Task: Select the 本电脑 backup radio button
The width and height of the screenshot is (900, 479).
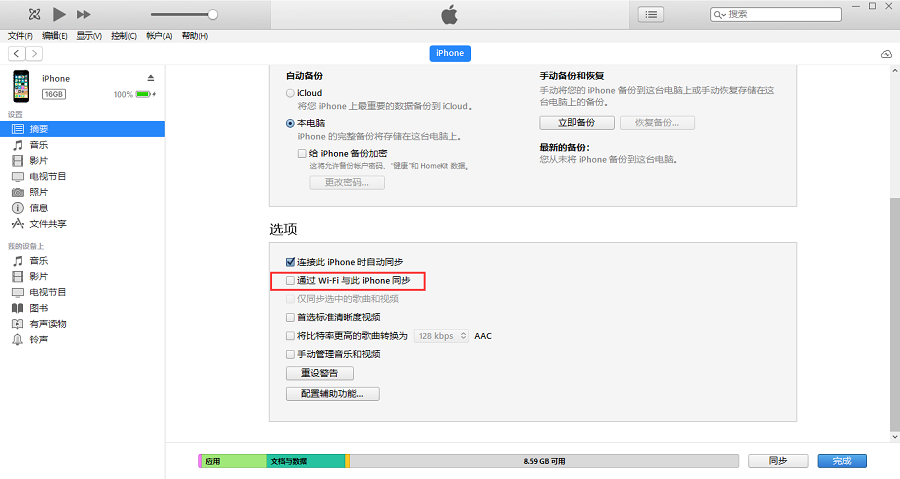Action: (x=290, y=123)
